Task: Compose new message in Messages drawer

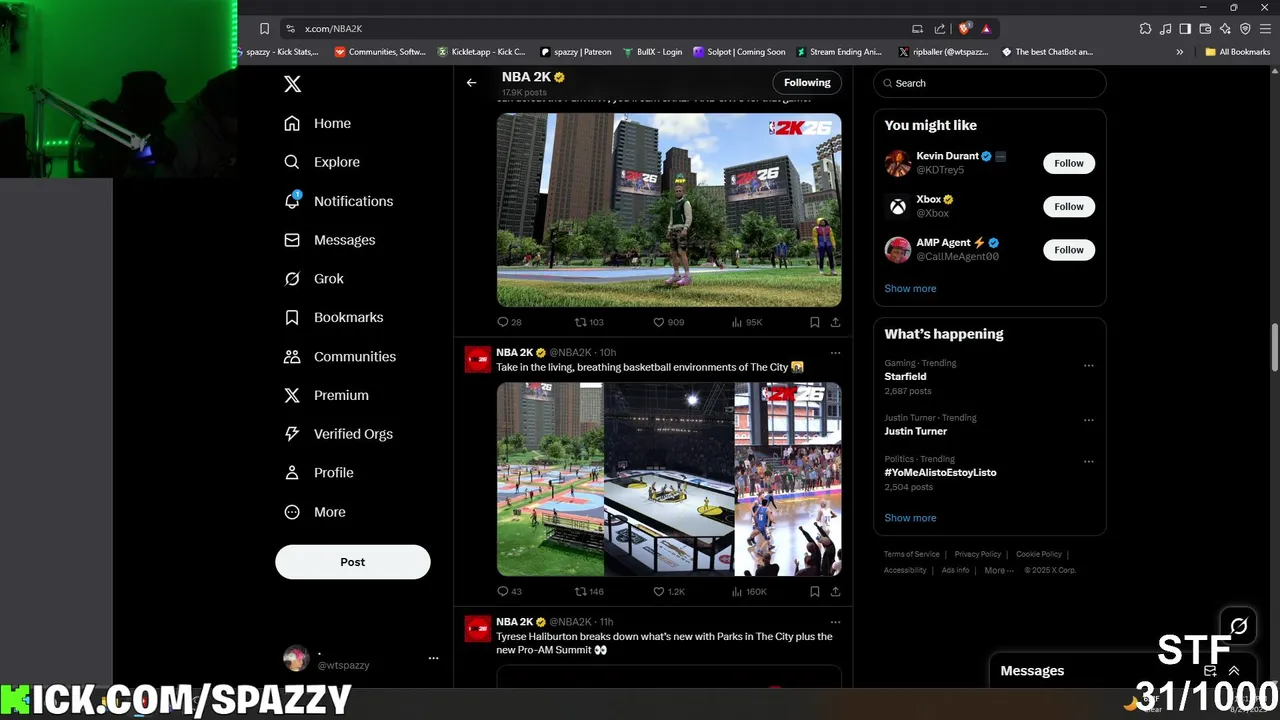Action: [x=1210, y=671]
